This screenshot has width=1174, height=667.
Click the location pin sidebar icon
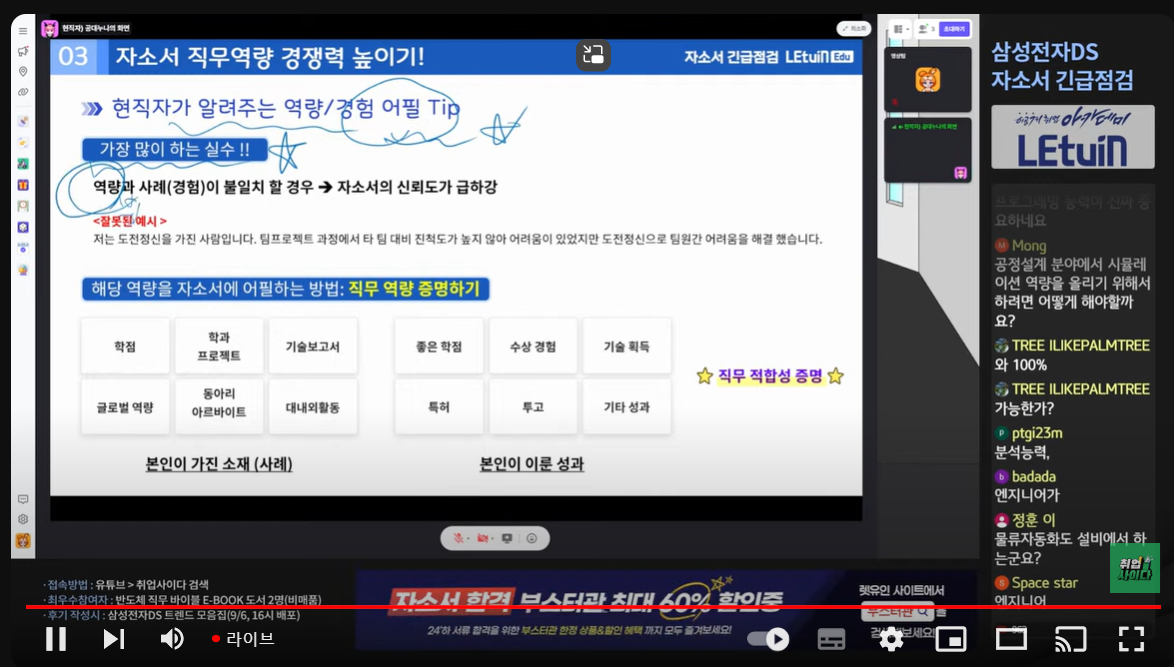click(22, 72)
